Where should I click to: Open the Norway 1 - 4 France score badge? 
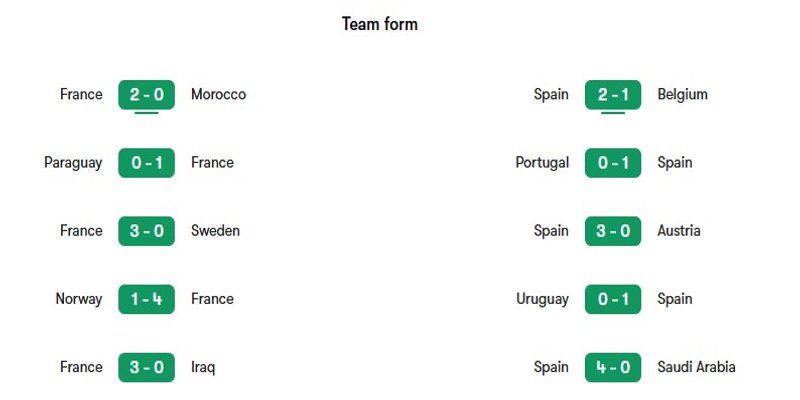(146, 299)
